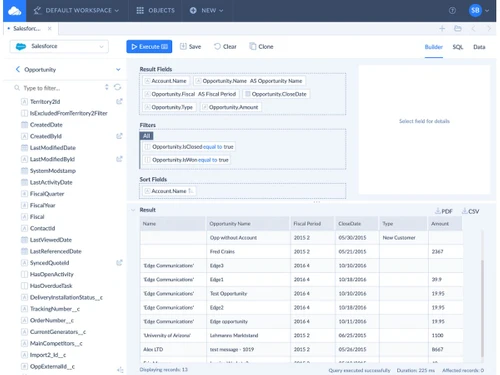500x375 pixels.
Task: Toggle the All filter group condition
Action: [146, 136]
